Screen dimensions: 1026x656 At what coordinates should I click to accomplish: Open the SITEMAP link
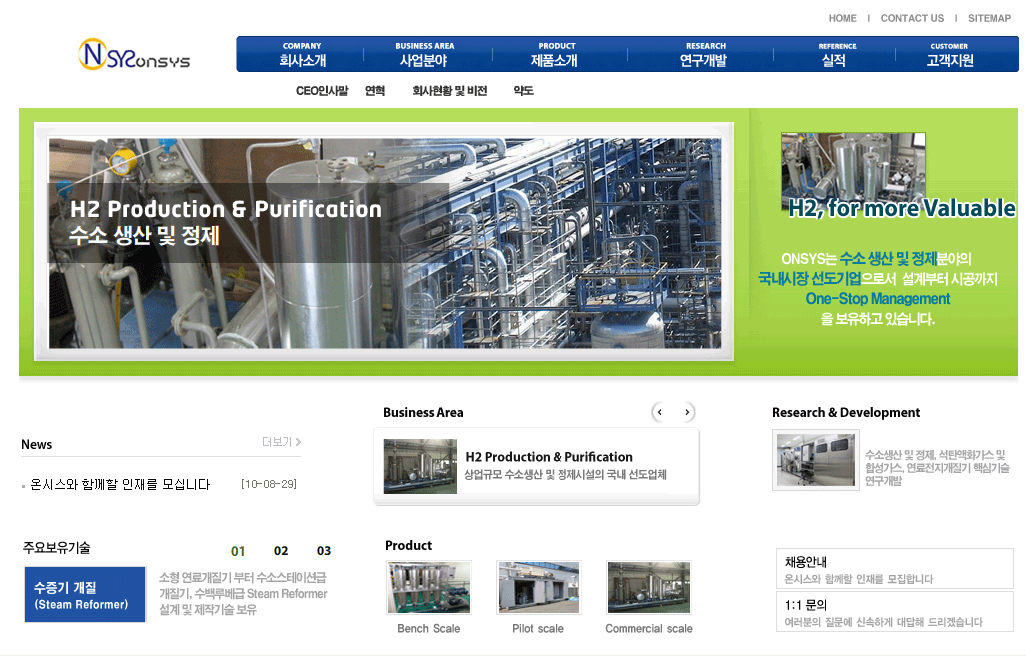tap(989, 18)
